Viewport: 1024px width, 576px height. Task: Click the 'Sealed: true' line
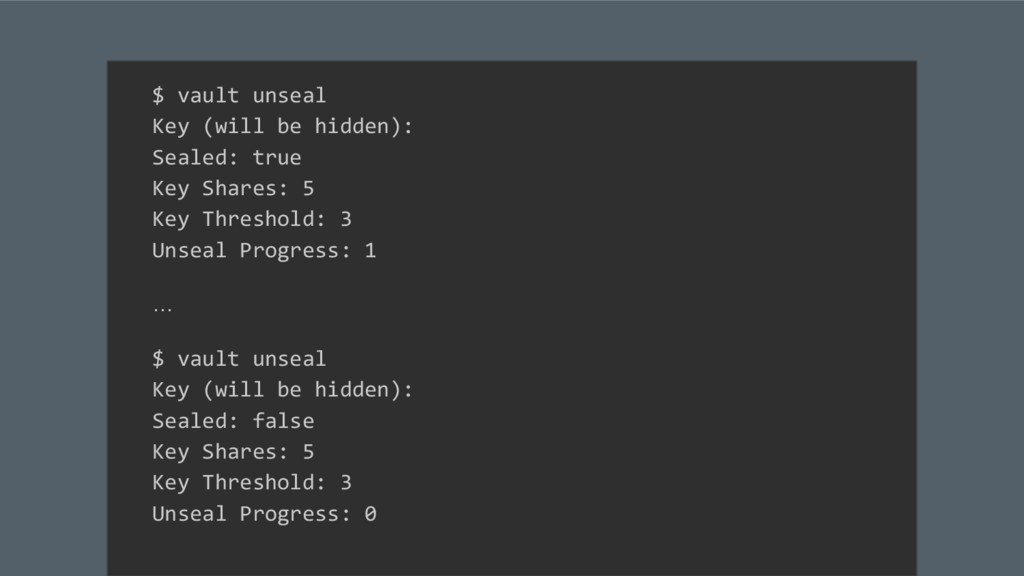[x=226, y=158]
